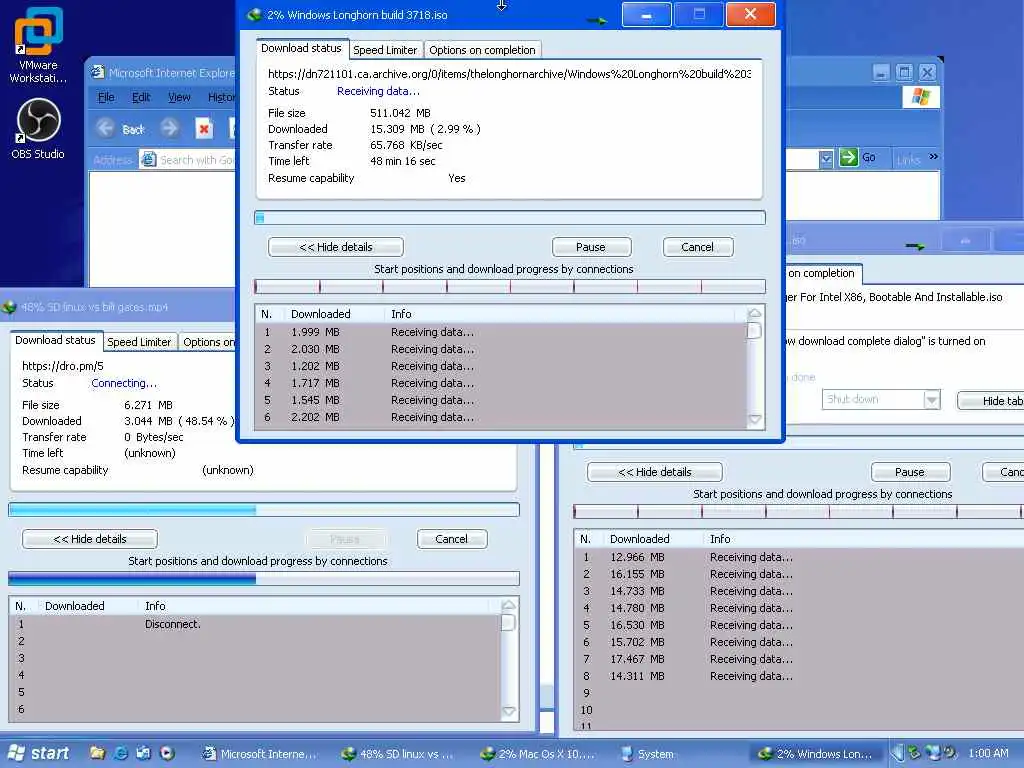Click the connections scroll down arrow in the Longhorn window

(x=754, y=420)
